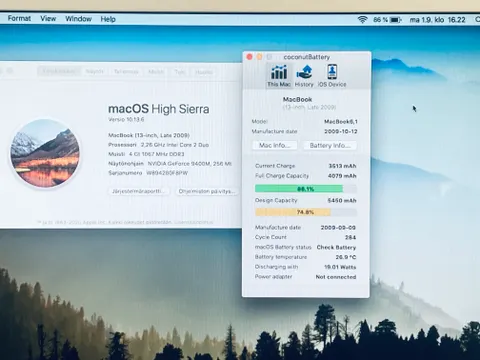Screen dimensions: 480x360
Task: Click the menu bar date and time
Action: coord(437,20)
